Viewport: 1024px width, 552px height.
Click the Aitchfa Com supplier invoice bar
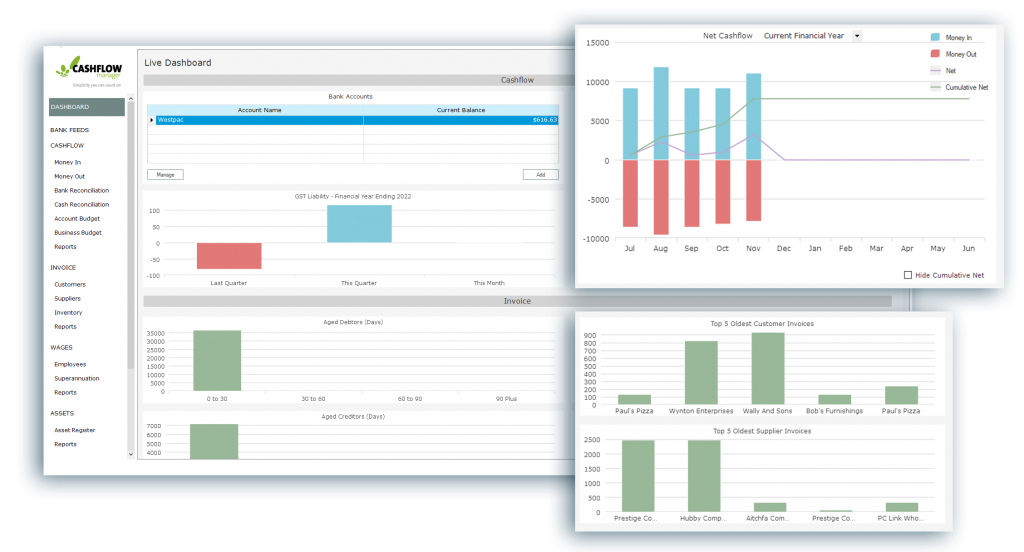click(x=770, y=507)
